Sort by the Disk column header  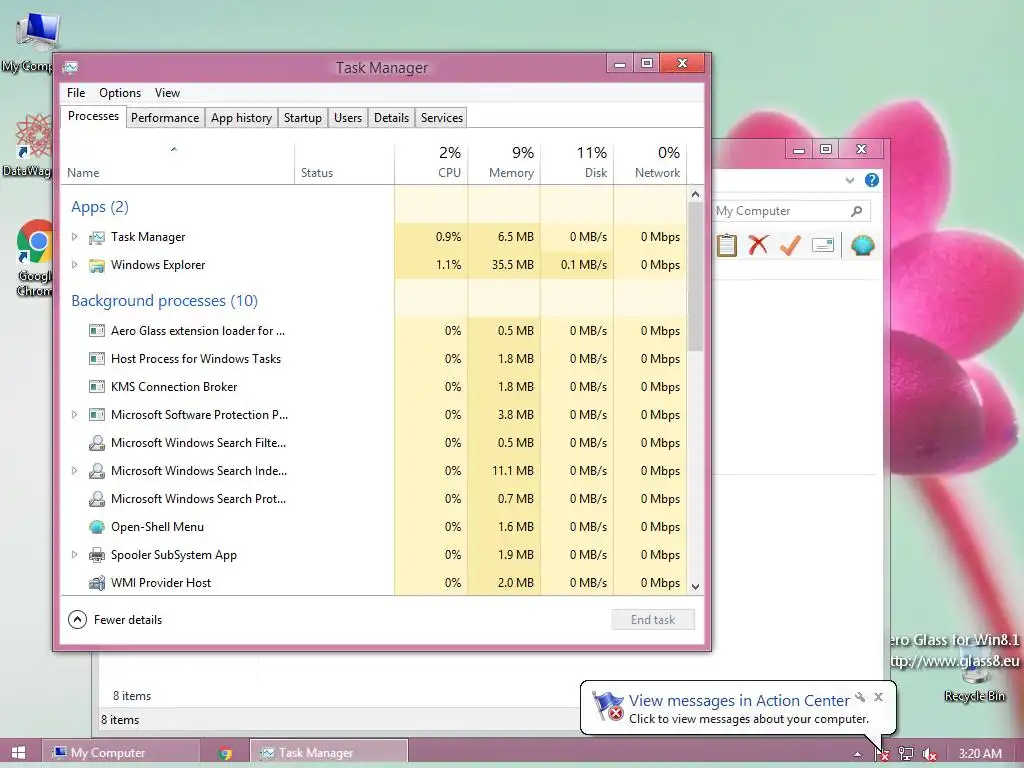[577, 162]
